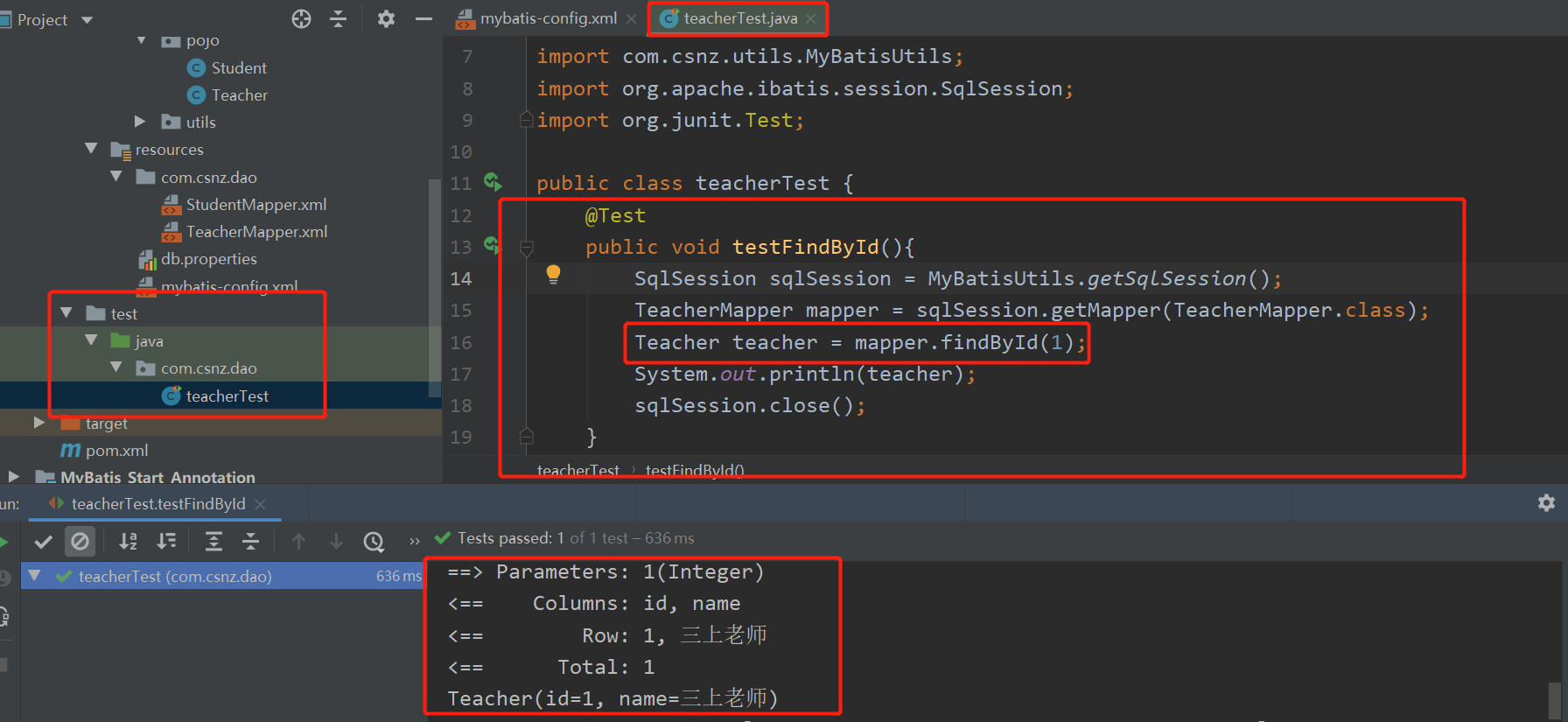Screen dimensions: 1568x722
Task: Toggle sort tests alphabetically
Action: point(128,542)
